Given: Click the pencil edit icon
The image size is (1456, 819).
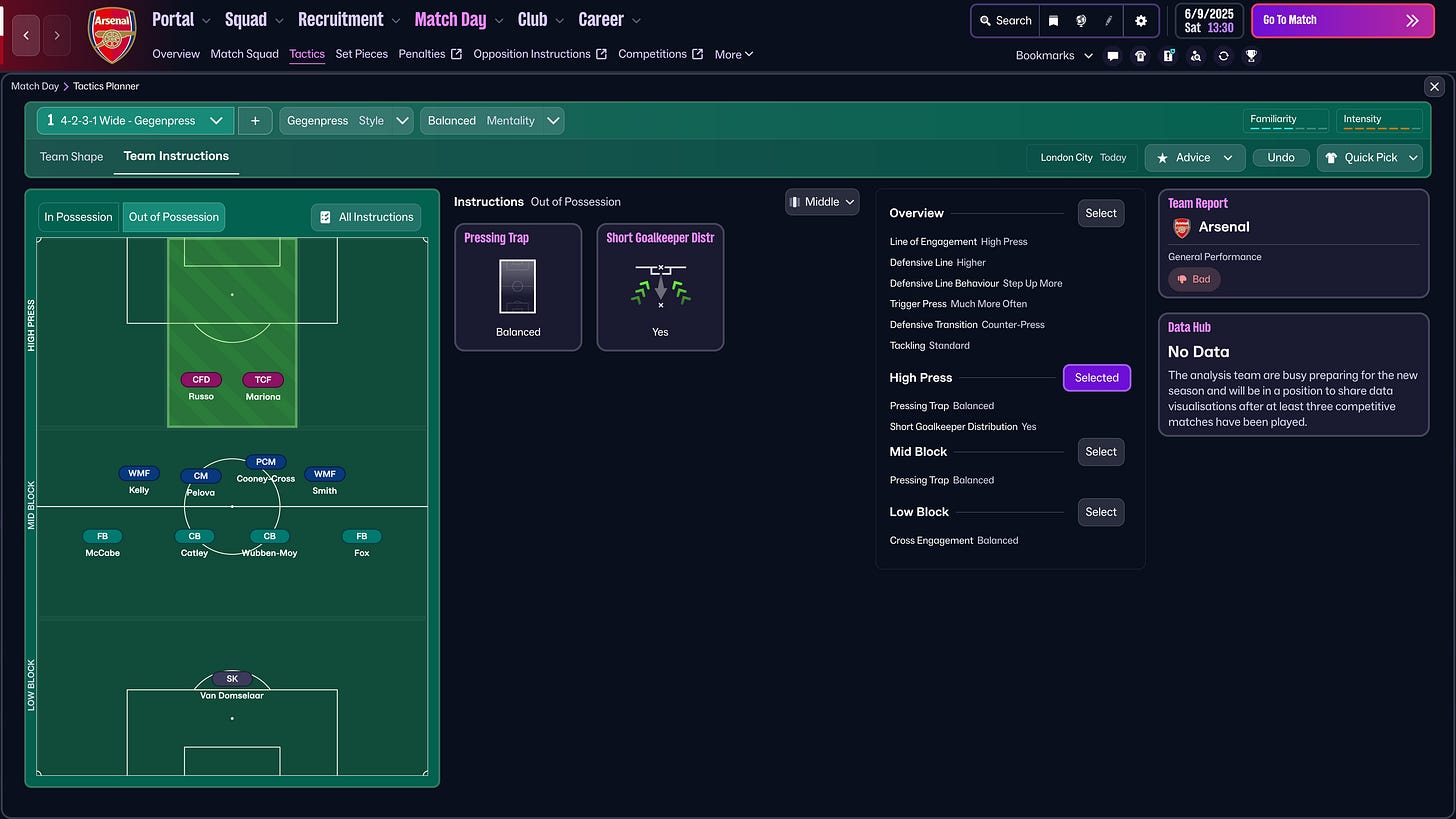Looking at the screenshot, I should 1108,20.
